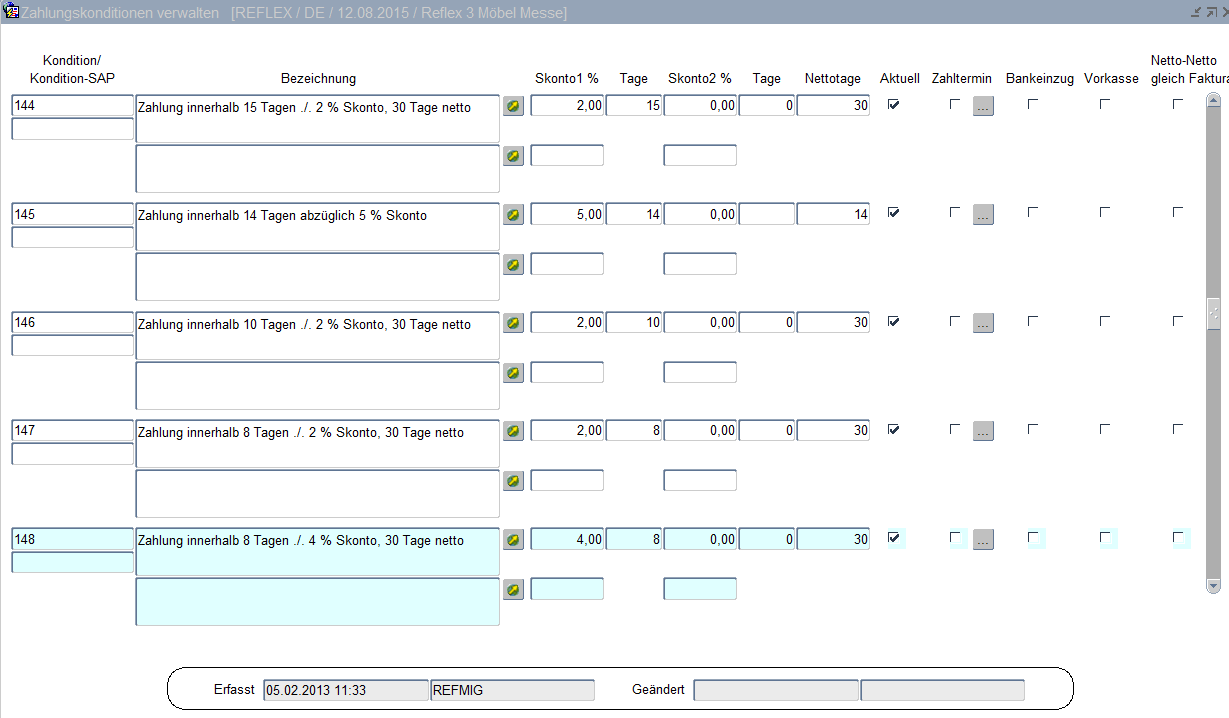Check Zahltermin box for condition 147
This screenshot has width=1229, height=718.
[x=955, y=429]
